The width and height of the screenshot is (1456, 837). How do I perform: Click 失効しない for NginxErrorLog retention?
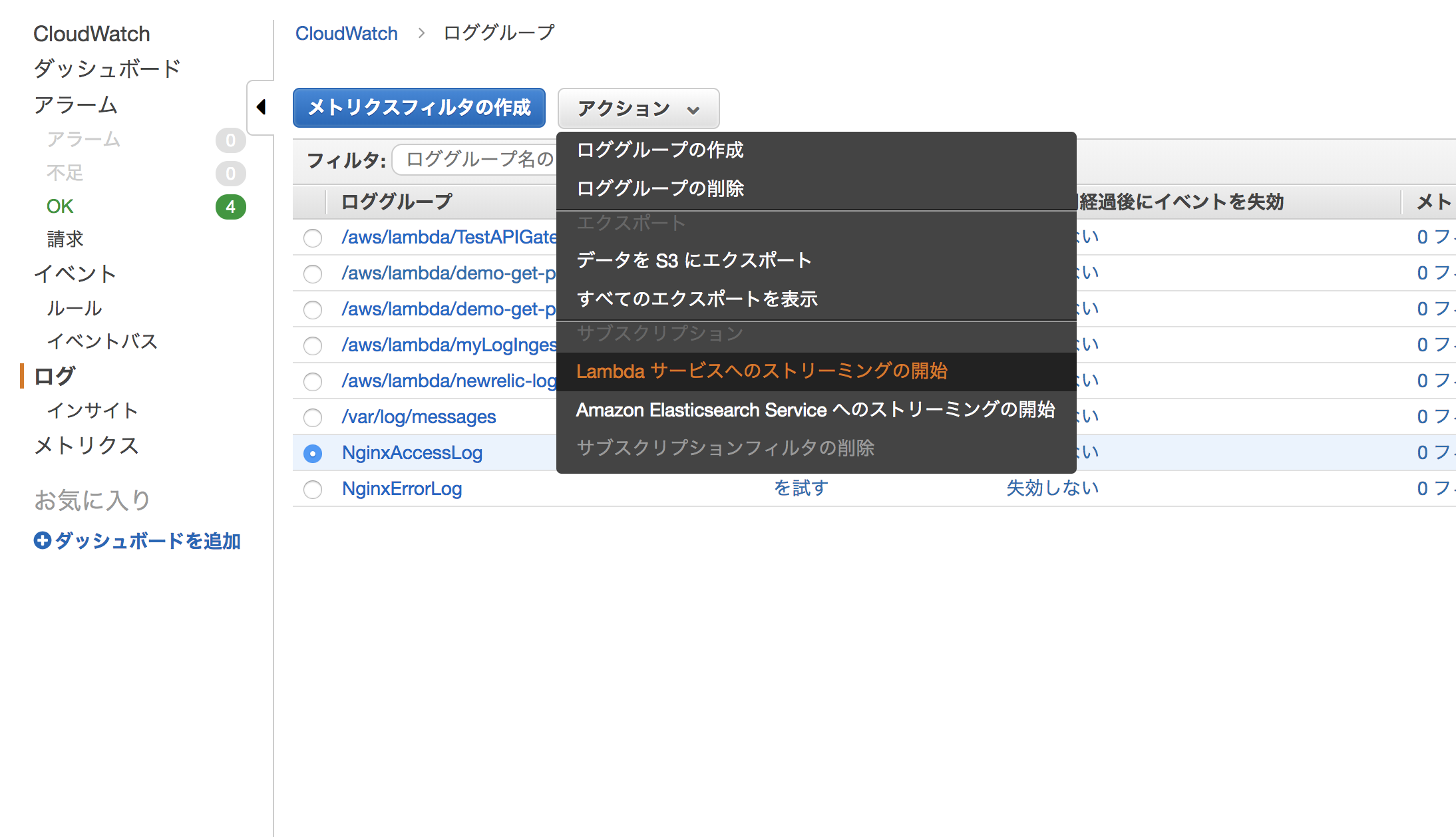1053,488
